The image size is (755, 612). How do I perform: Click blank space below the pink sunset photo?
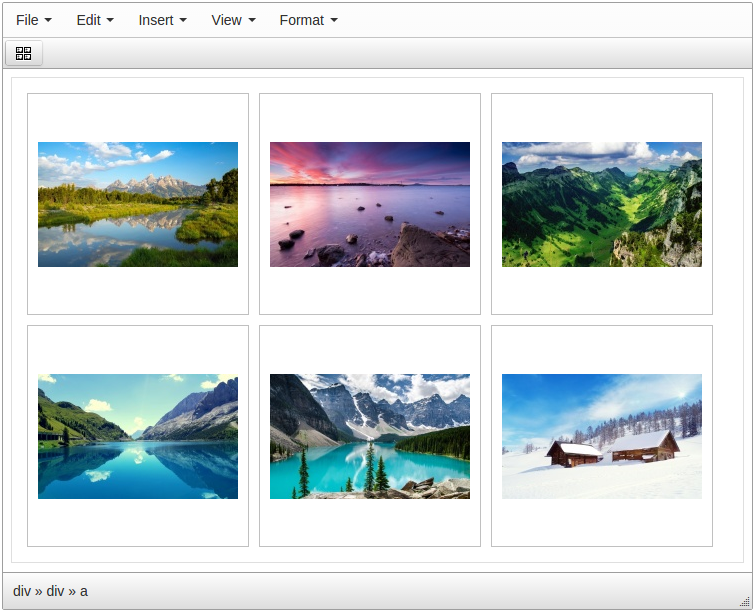click(370, 290)
